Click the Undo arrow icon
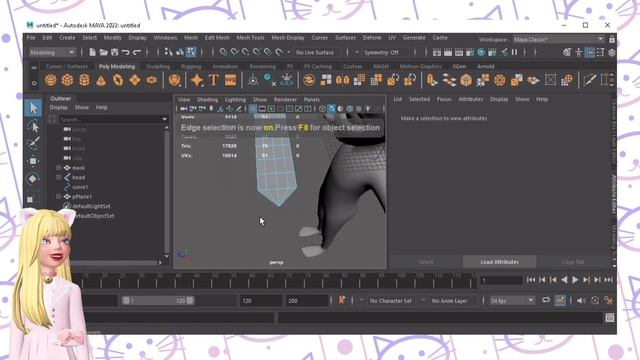Viewport: 640px width, 360px height. coord(126,52)
